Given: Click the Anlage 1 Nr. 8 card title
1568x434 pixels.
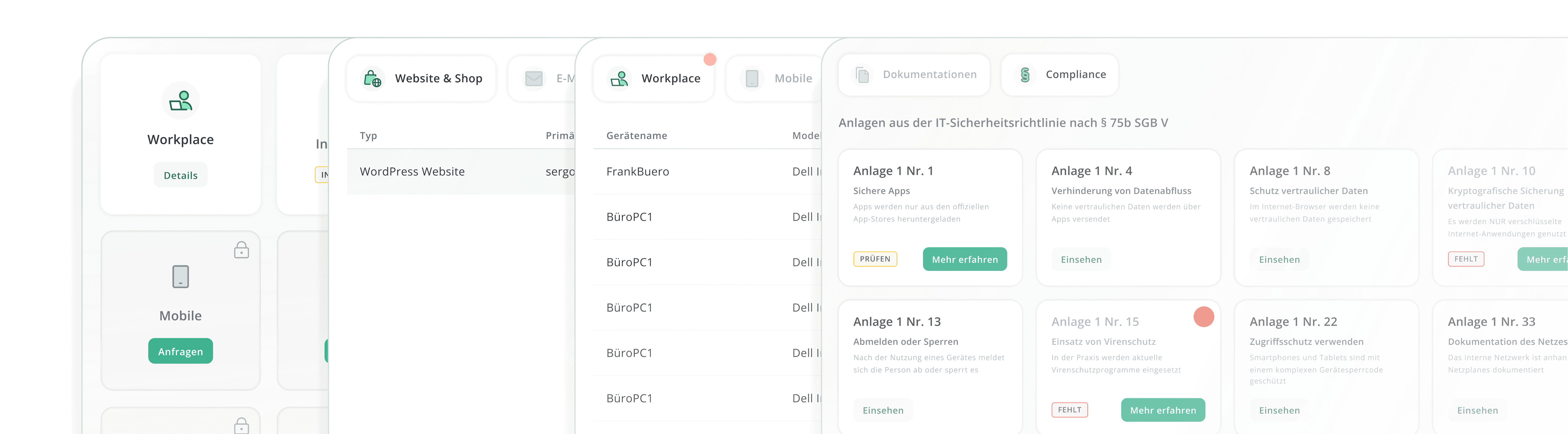Looking at the screenshot, I should pos(1290,171).
